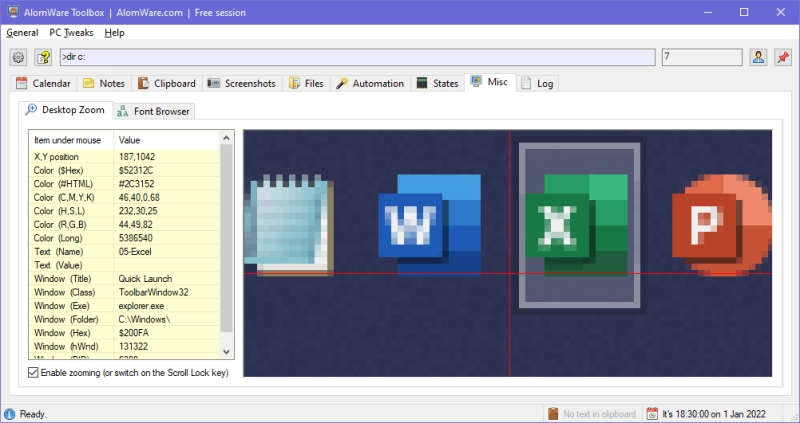Viewport: 800px width, 423px height.
Task: Uncheck the Enable zooming checkbox
Action: point(33,372)
